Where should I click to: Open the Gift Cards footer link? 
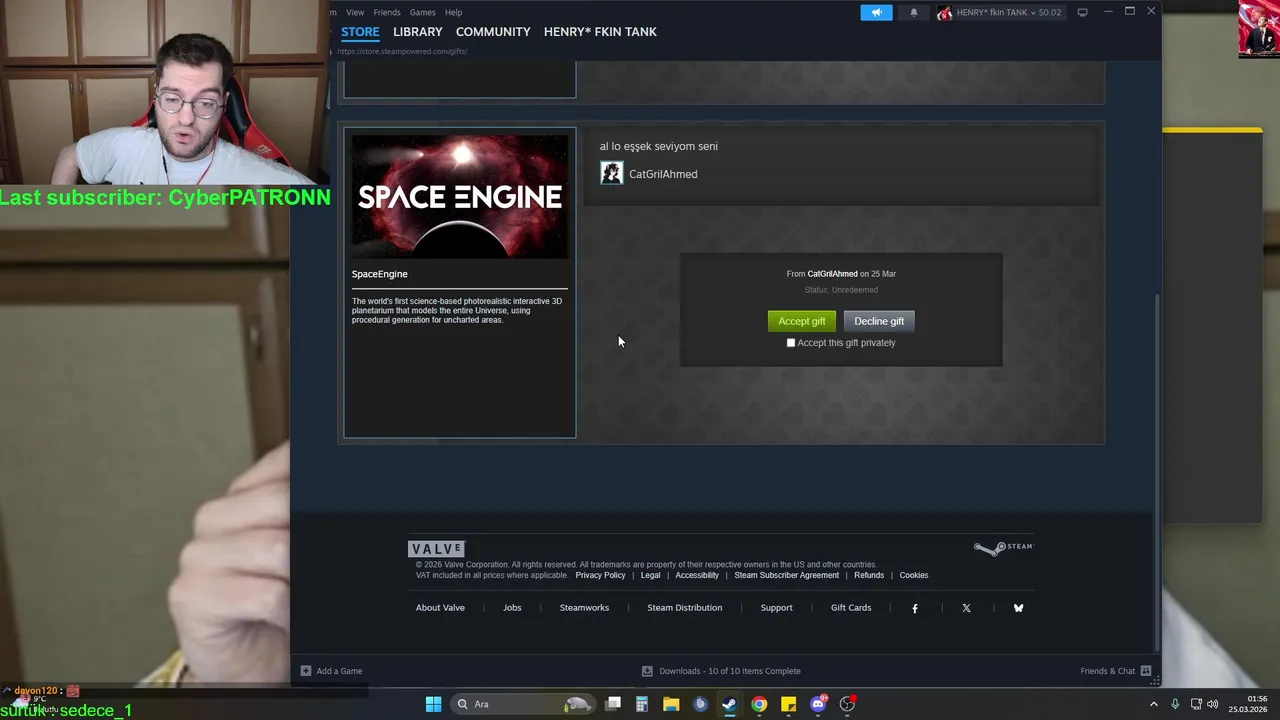pos(851,608)
